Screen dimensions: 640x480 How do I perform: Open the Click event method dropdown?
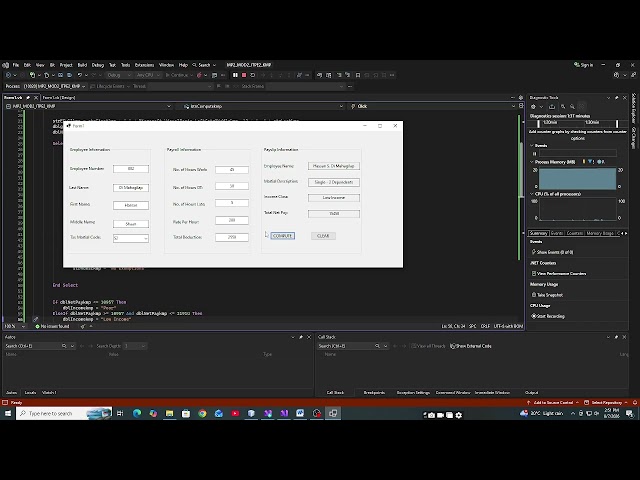click(433, 106)
